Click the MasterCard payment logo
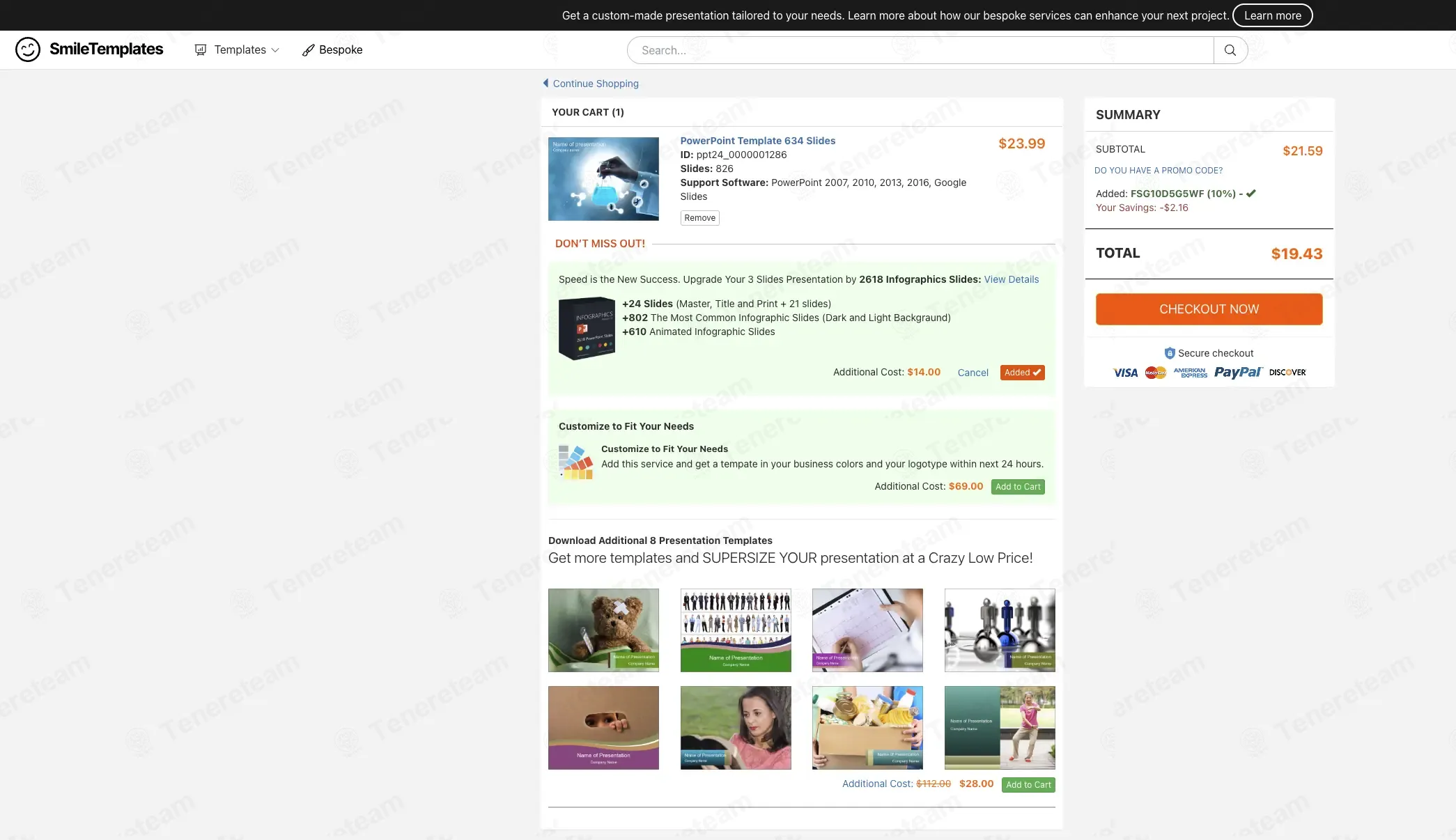The height and width of the screenshot is (840, 1456). click(1156, 373)
